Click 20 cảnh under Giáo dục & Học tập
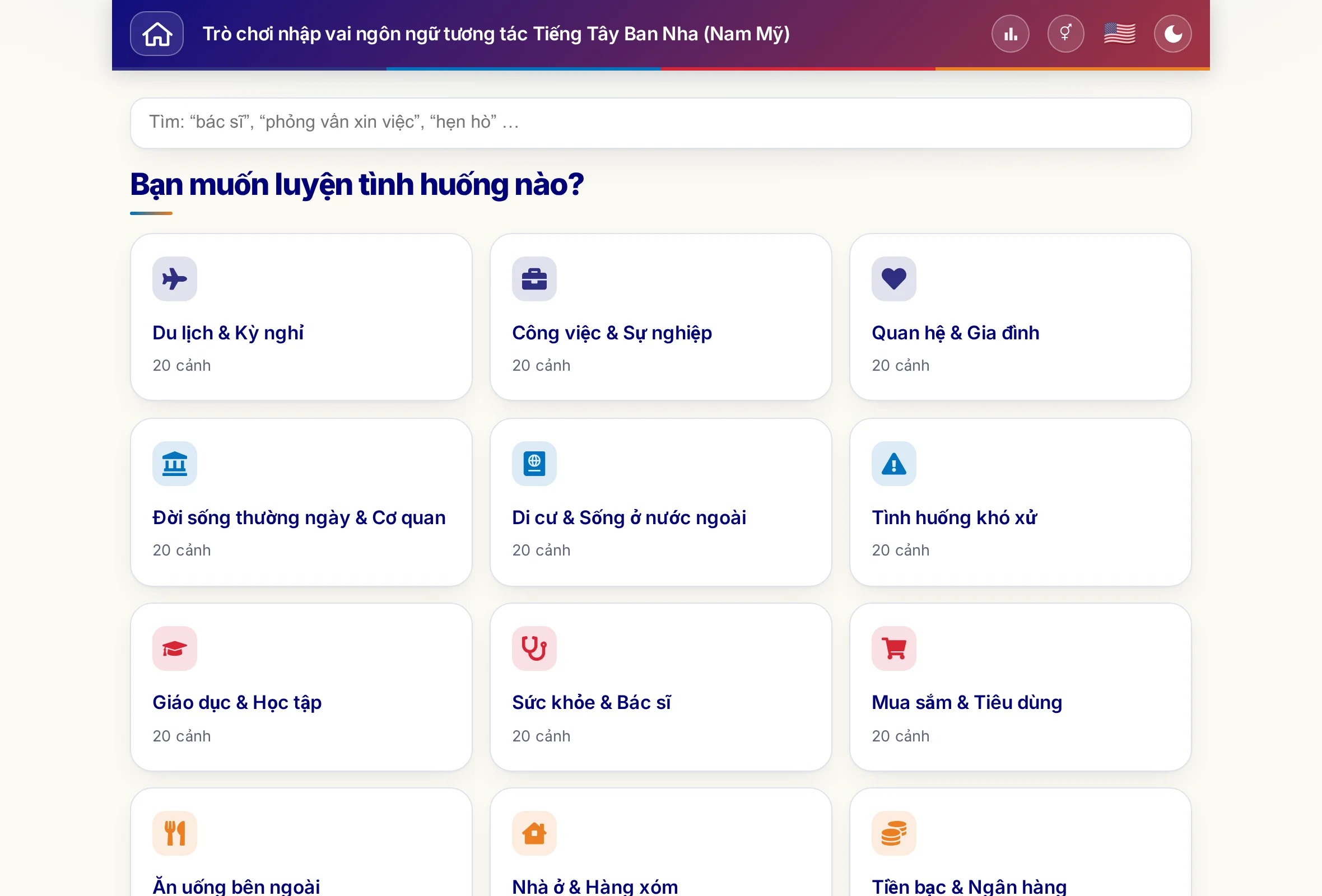The width and height of the screenshot is (1322, 896). point(181,736)
